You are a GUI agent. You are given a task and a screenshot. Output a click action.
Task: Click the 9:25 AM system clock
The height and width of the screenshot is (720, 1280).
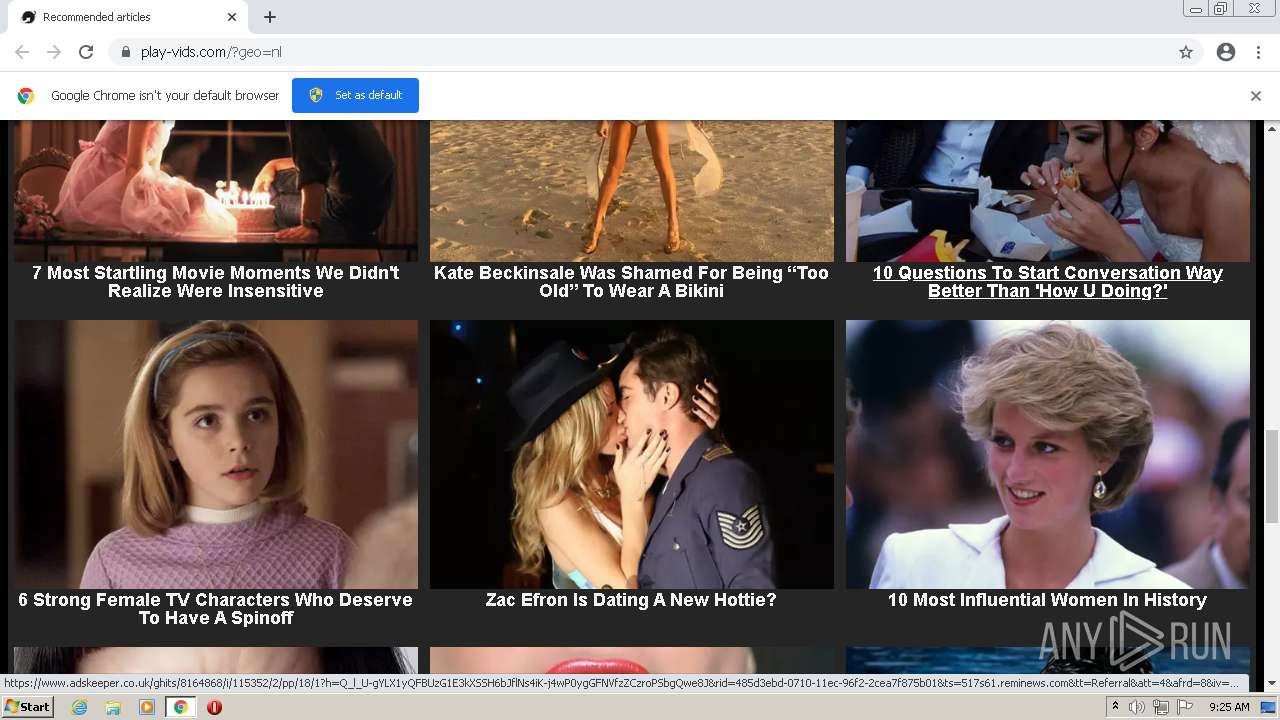click(x=1229, y=707)
